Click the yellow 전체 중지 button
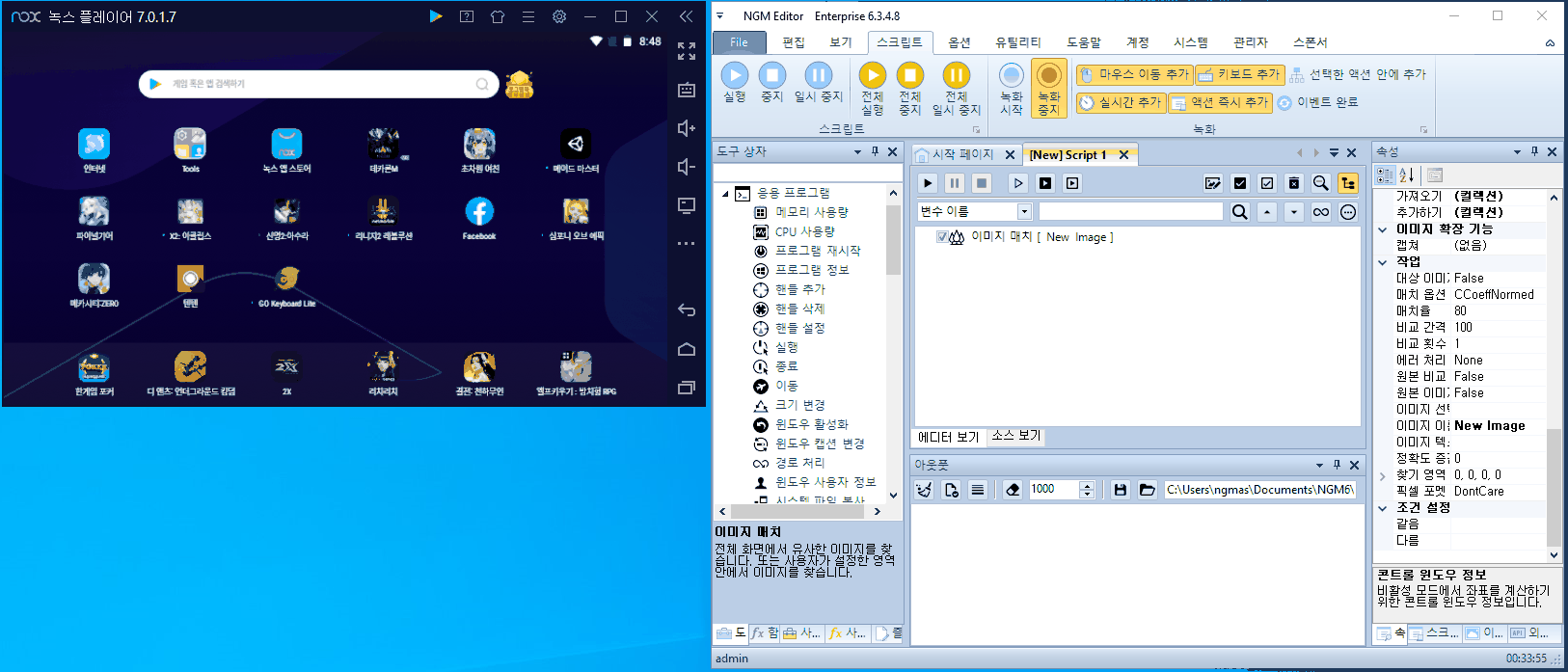The image size is (1568, 672). (909, 89)
